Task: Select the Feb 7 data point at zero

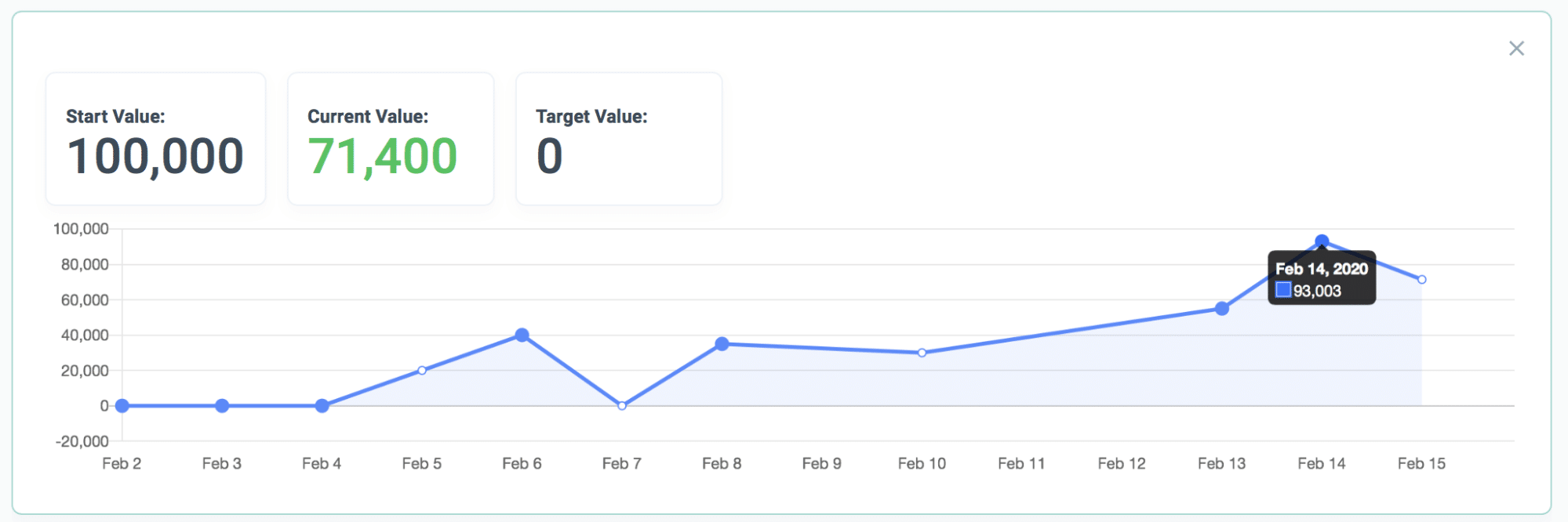Action: pyautogui.click(x=622, y=405)
